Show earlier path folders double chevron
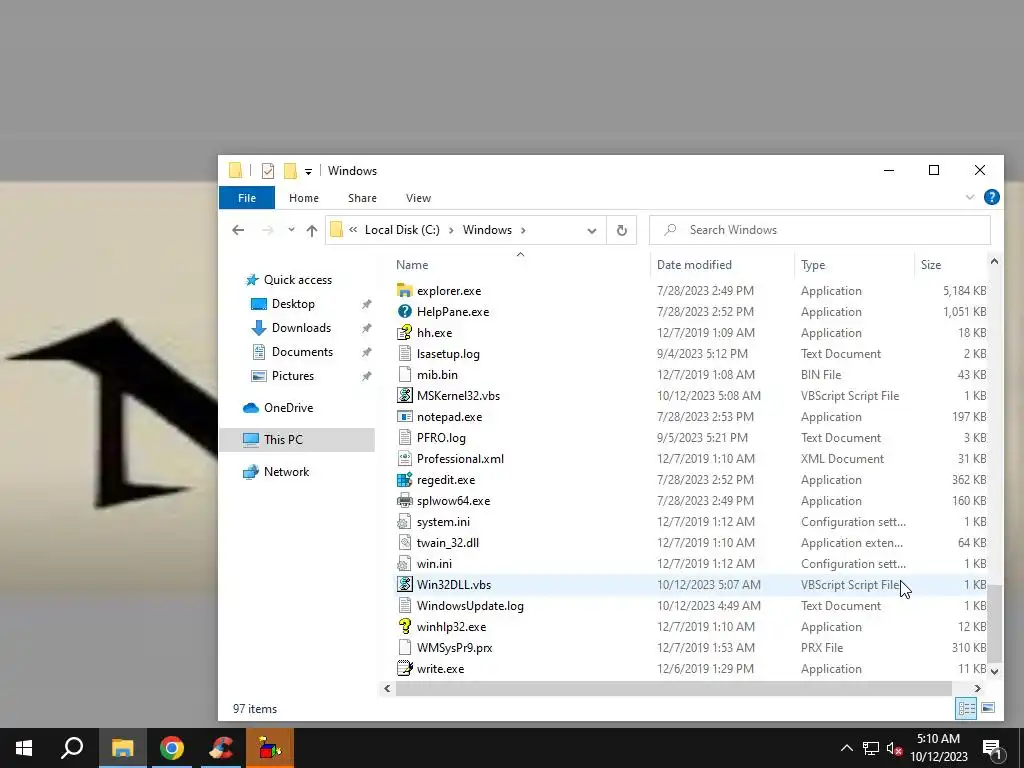 (x=353, y=230)
